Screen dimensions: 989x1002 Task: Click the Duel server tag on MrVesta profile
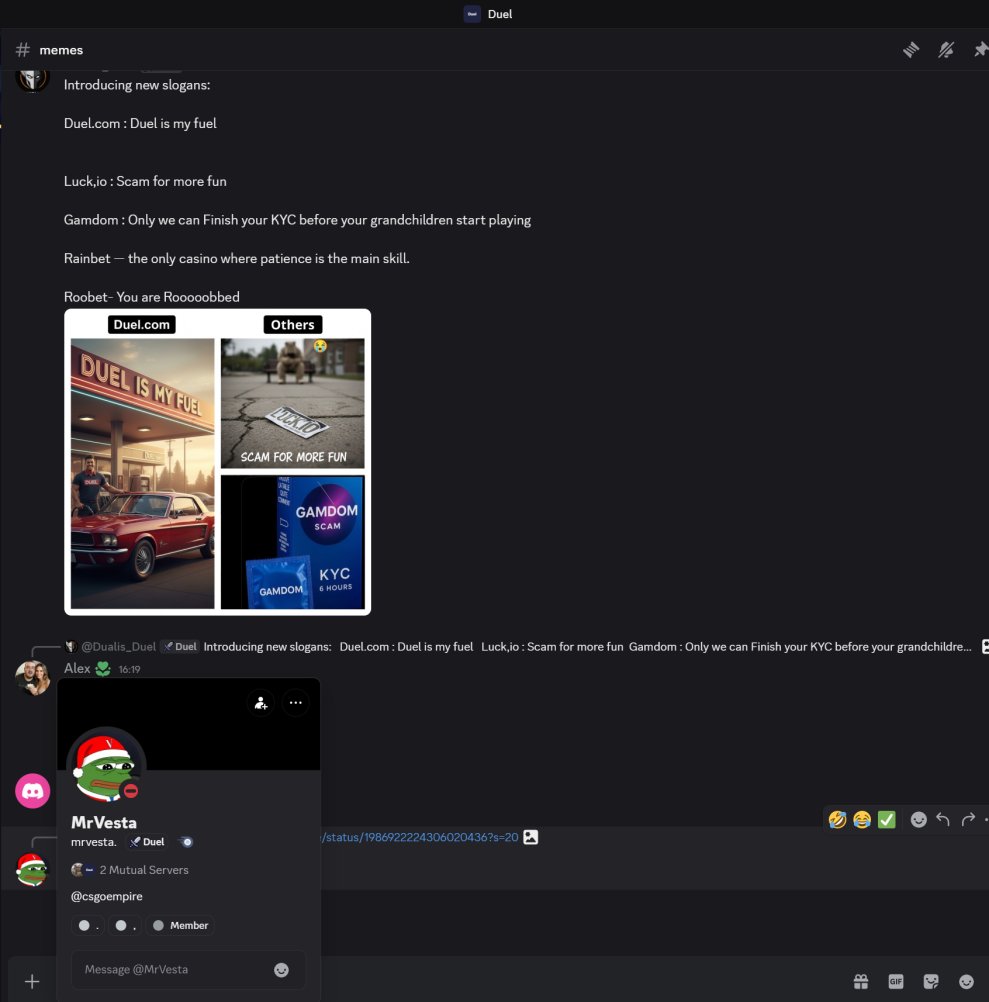coord(147,842)
